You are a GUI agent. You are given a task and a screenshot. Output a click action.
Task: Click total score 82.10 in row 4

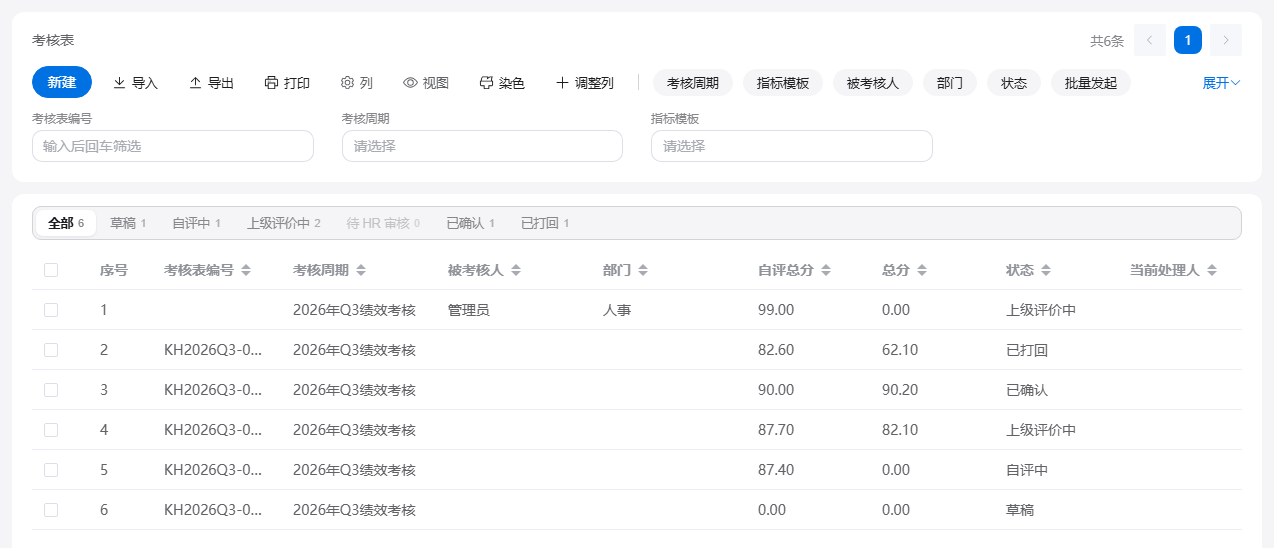point(900,430)
